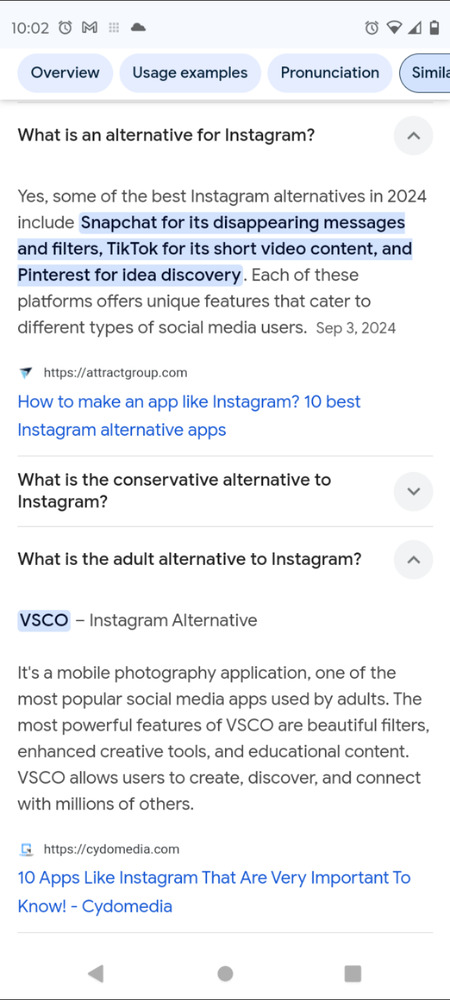Tap the Android back navigation triangle
Viewport: 450px width, 1000px height.
(x=96, y=973)
